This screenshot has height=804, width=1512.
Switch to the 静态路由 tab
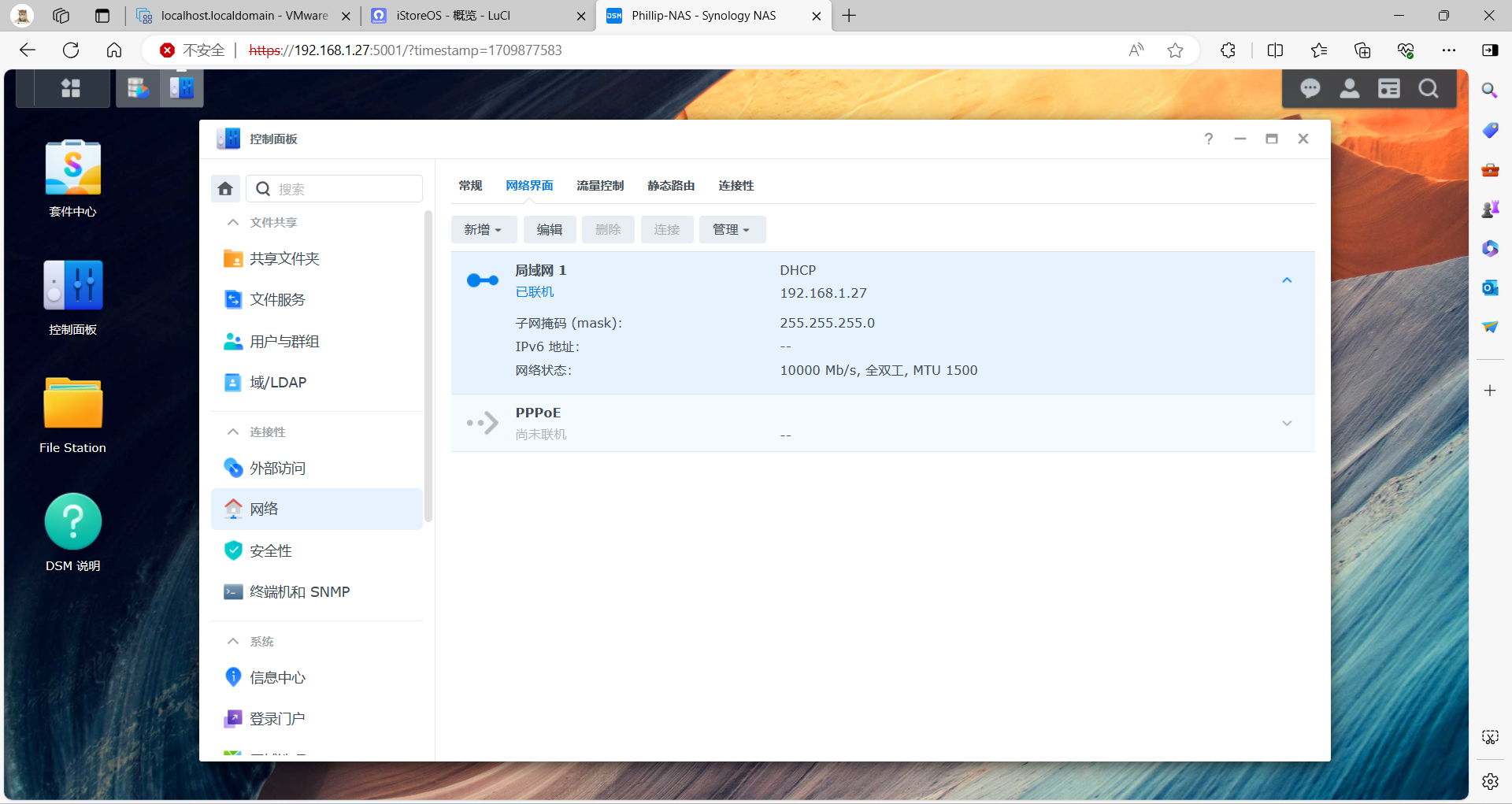[670, 186]
